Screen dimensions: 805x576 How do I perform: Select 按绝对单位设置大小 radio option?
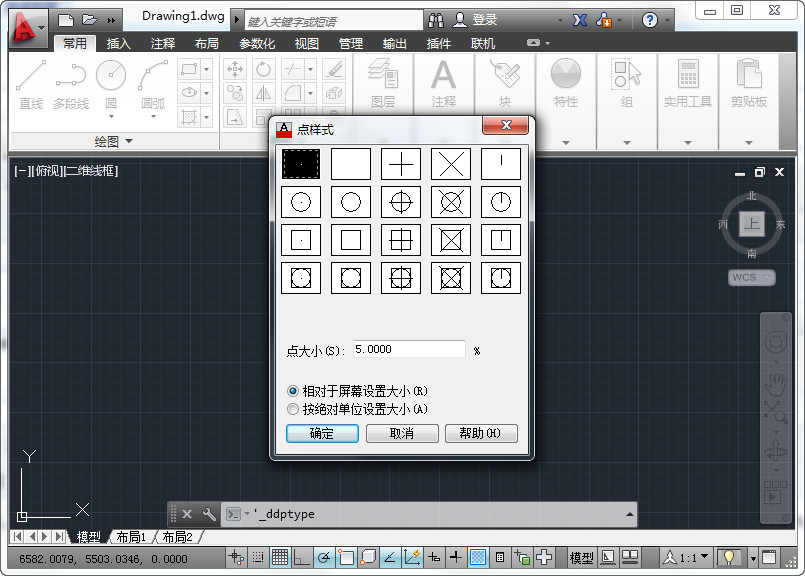click(x=293, y=409)
